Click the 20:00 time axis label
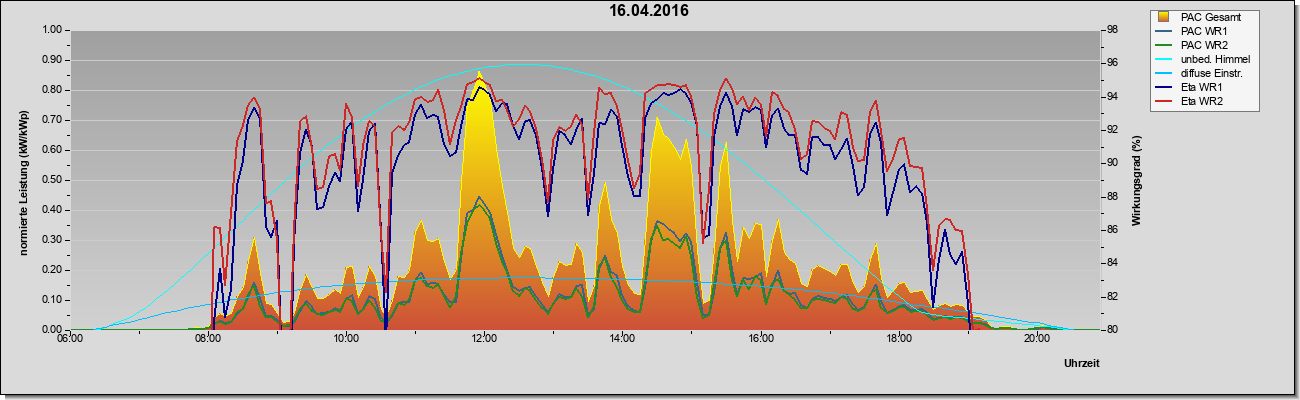 1037,338
